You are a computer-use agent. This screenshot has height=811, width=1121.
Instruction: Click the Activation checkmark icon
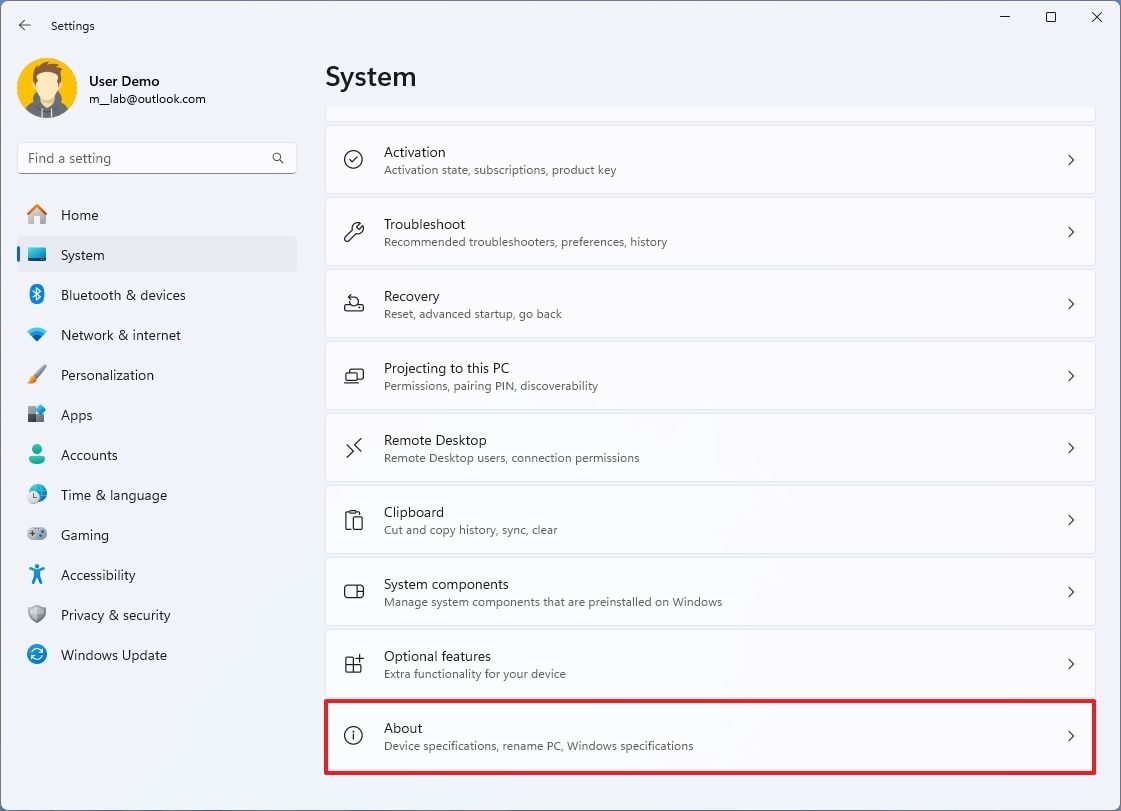353,159
